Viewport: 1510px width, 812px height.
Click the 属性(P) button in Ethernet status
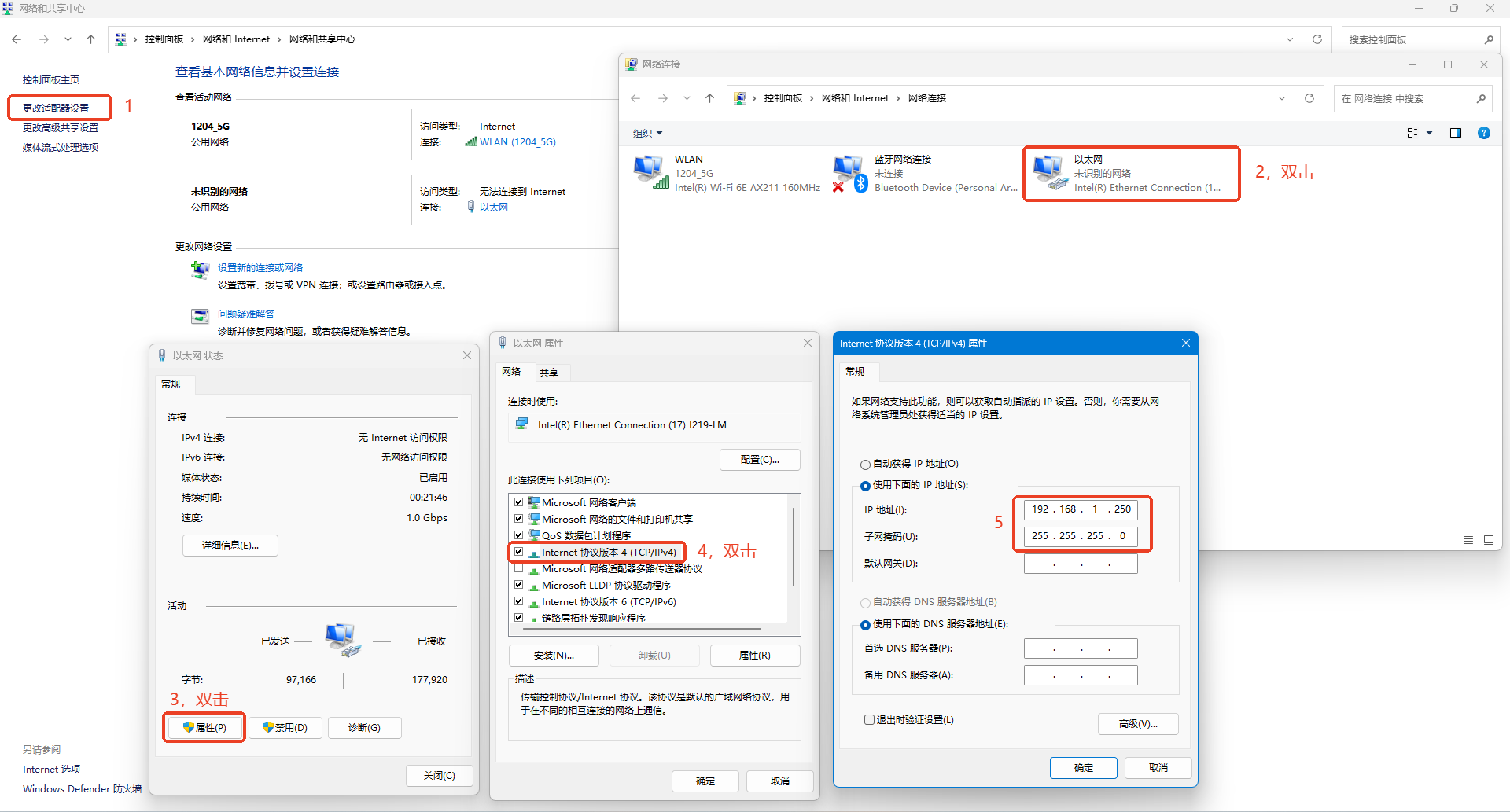(x=204, y=728)
